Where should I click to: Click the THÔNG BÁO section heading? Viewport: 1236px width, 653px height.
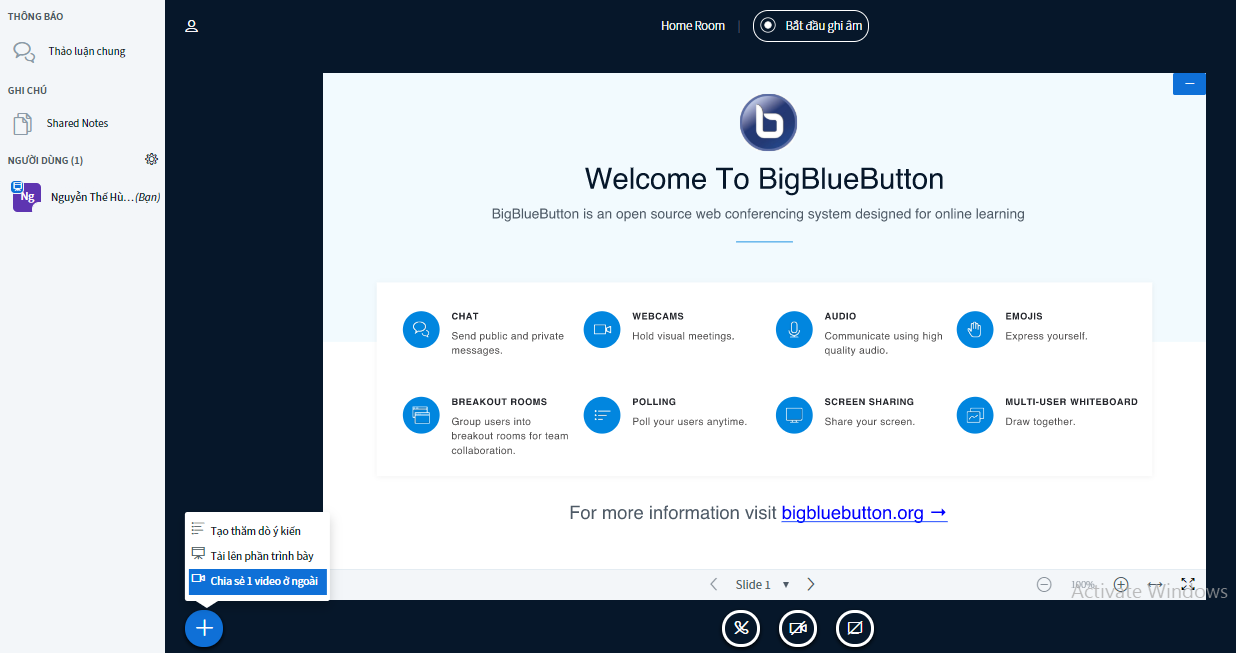click(36, 17)
